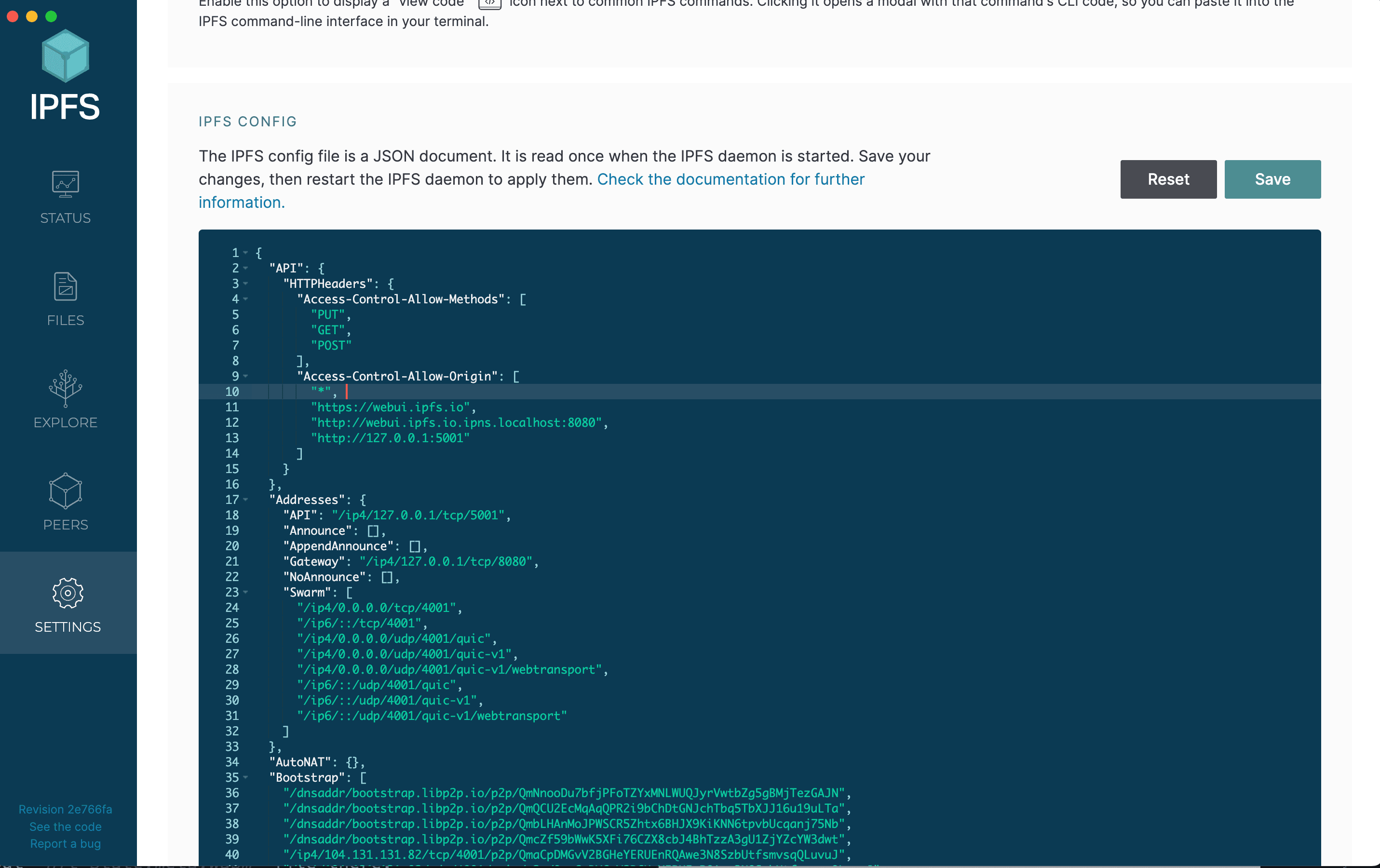Collapse the "Bootstrap" array fold arrow
Image resolution: width=1380 pixels, height=868 pixels.
[x=246, y=777]
